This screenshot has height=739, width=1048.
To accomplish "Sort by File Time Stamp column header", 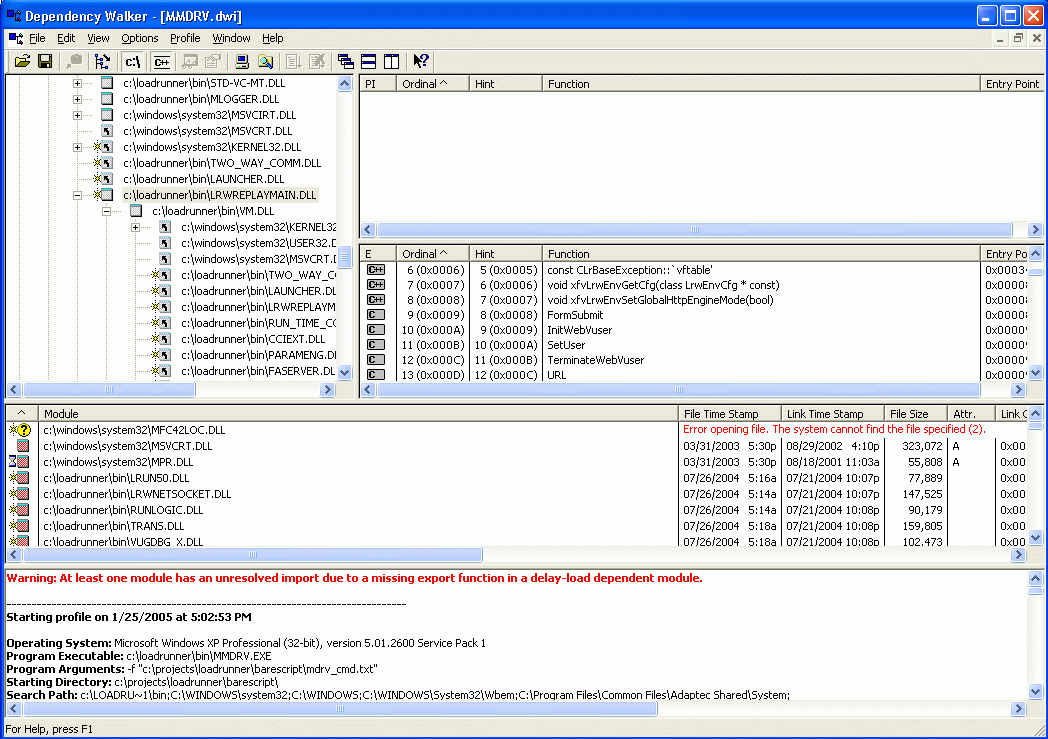I will pyautogui.click(x=730, y=414).
